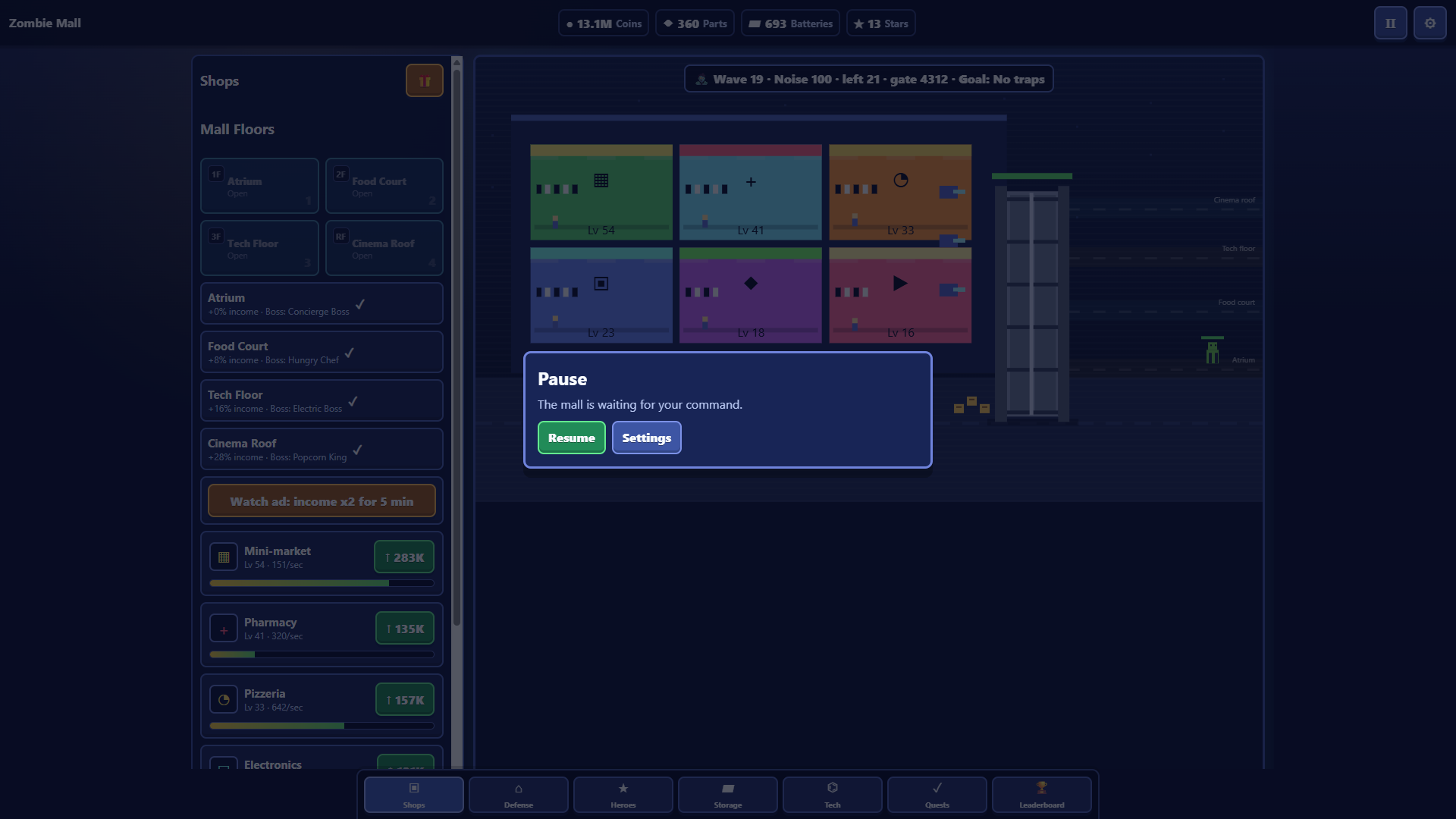Click the 13 Stars counter
Viewport: 1456px width, 819px height.
point(880,24)
